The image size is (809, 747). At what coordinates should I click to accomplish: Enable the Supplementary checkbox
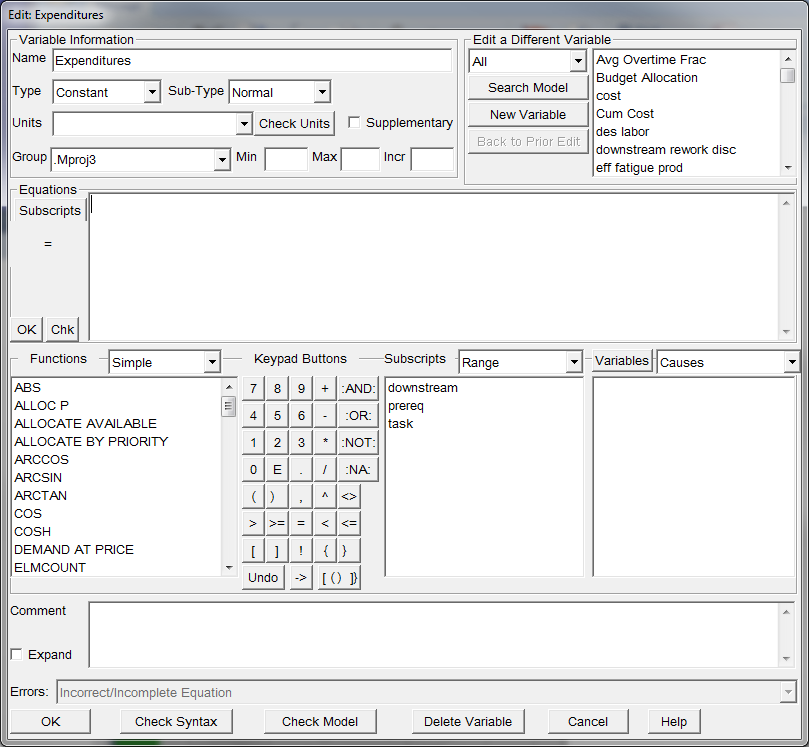coord(354,123)
